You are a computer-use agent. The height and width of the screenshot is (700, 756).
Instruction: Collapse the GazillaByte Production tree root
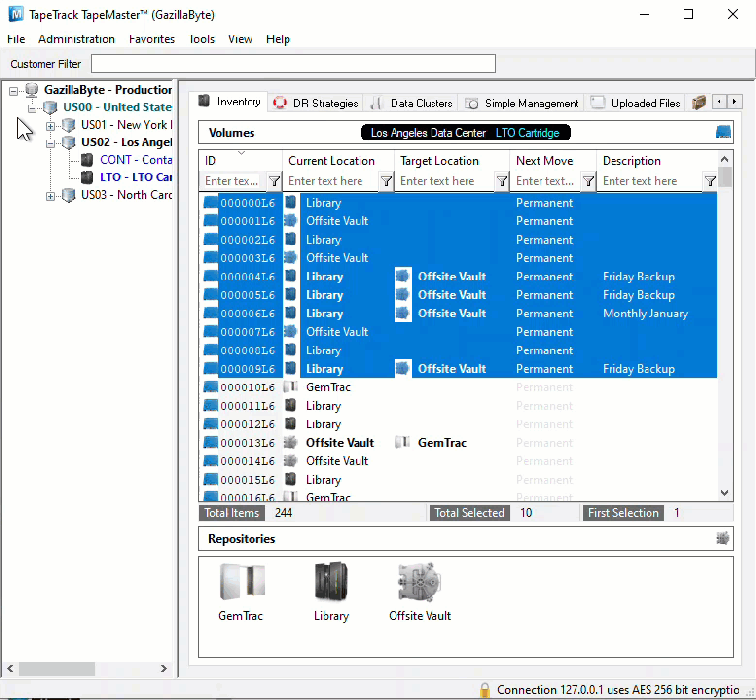14,90
